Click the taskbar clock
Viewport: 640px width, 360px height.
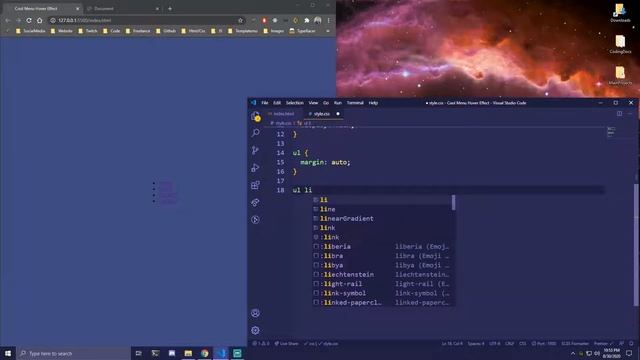click(611, 353)
